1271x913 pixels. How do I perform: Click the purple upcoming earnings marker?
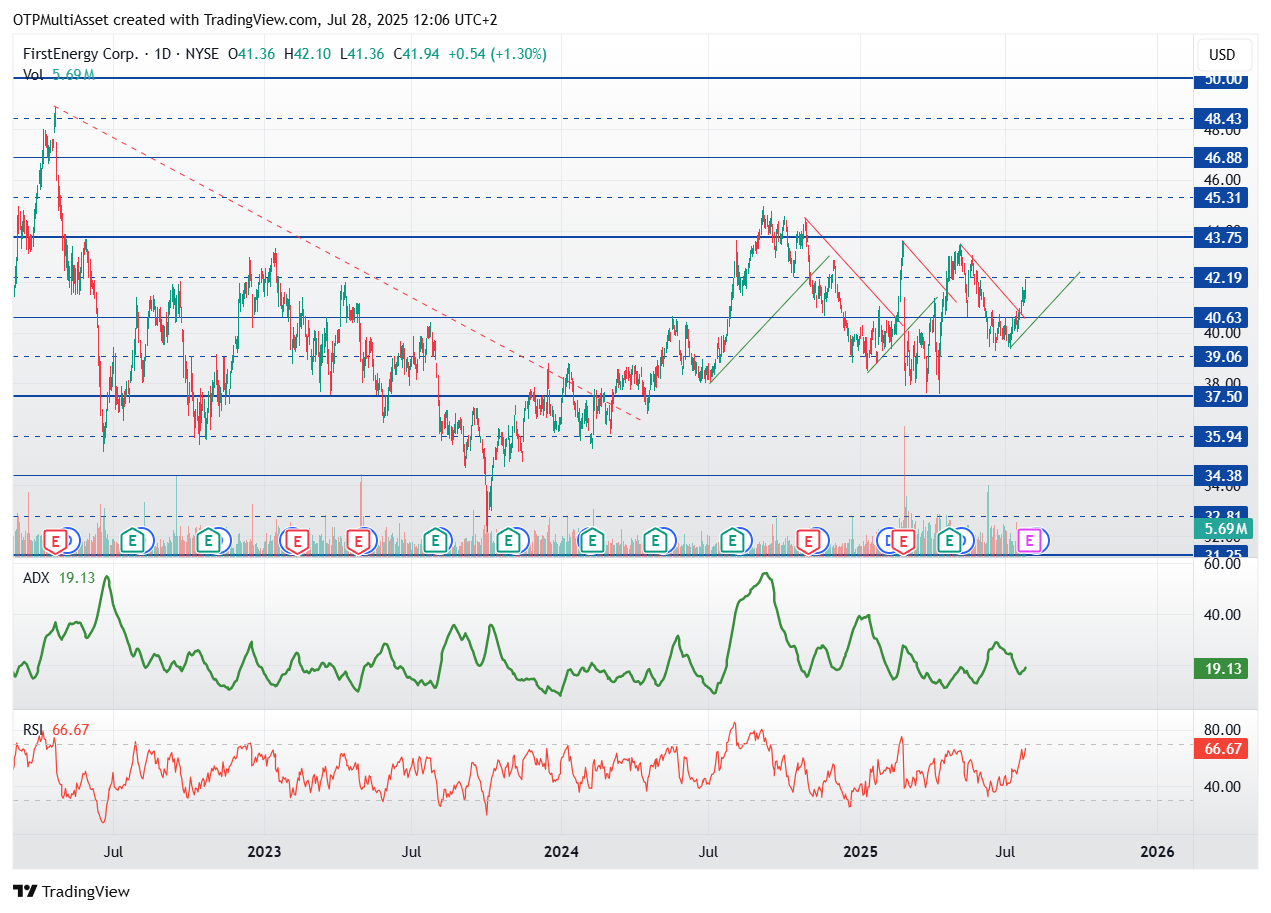coord(1031,541)
